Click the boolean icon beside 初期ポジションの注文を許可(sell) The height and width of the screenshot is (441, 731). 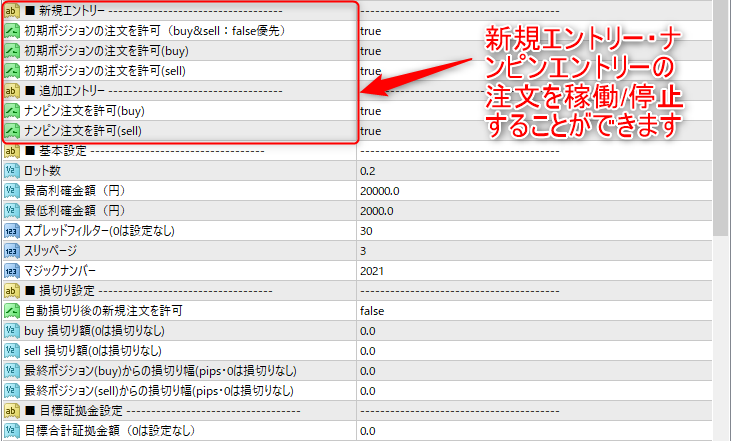[x=12, y=71]
